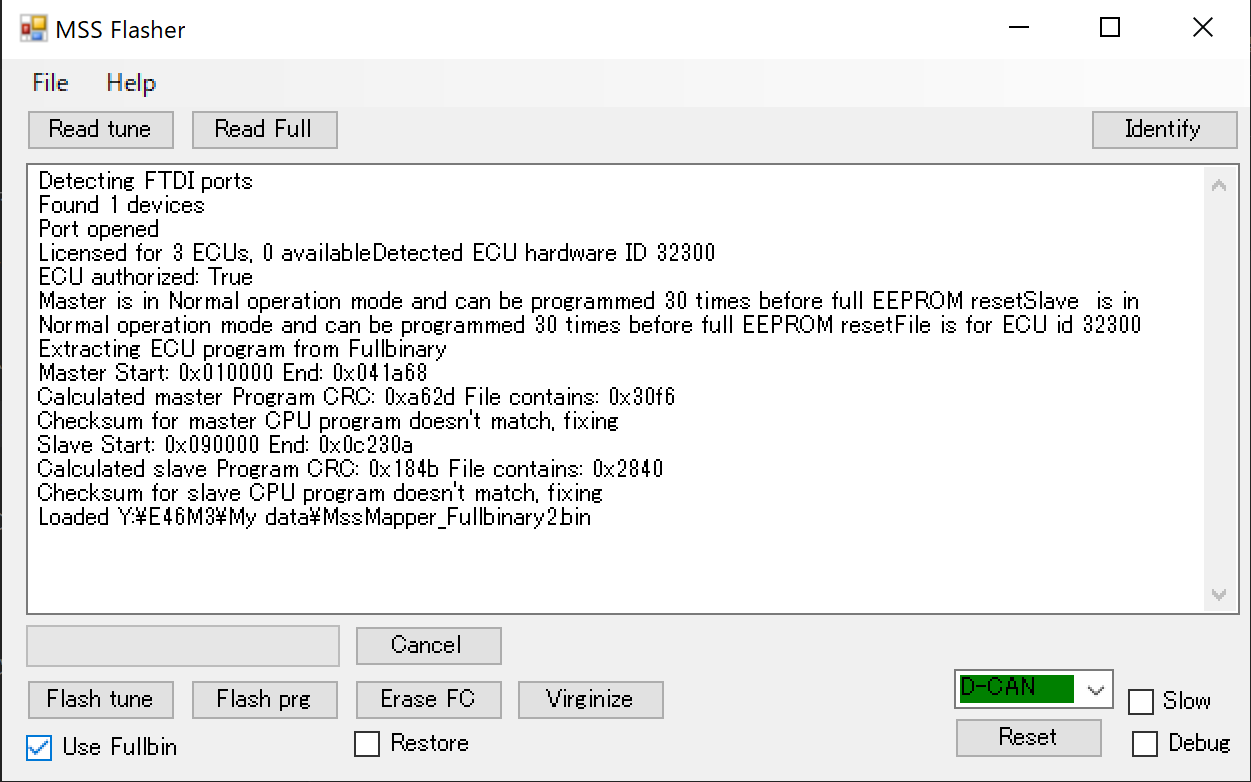The image size is (1251, 782).
Task: Click the empty progress bar
Action: (183, 645)
